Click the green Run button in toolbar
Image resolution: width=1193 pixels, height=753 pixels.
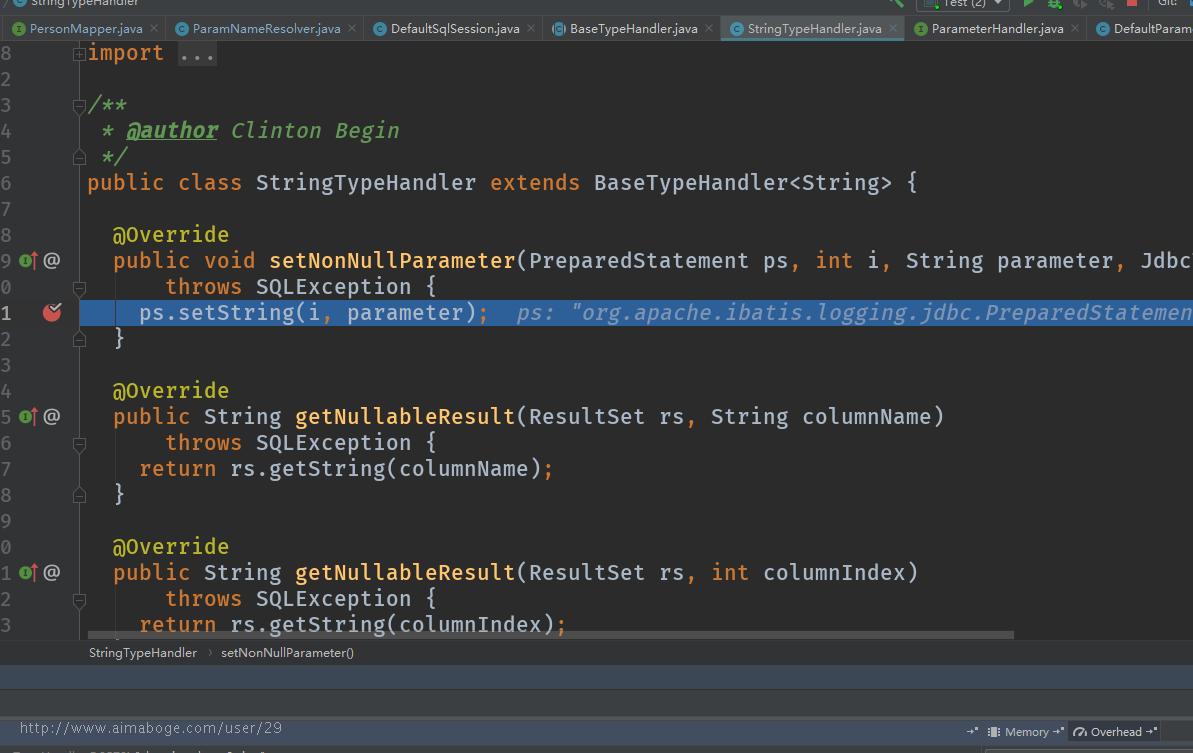[1029, 3]
